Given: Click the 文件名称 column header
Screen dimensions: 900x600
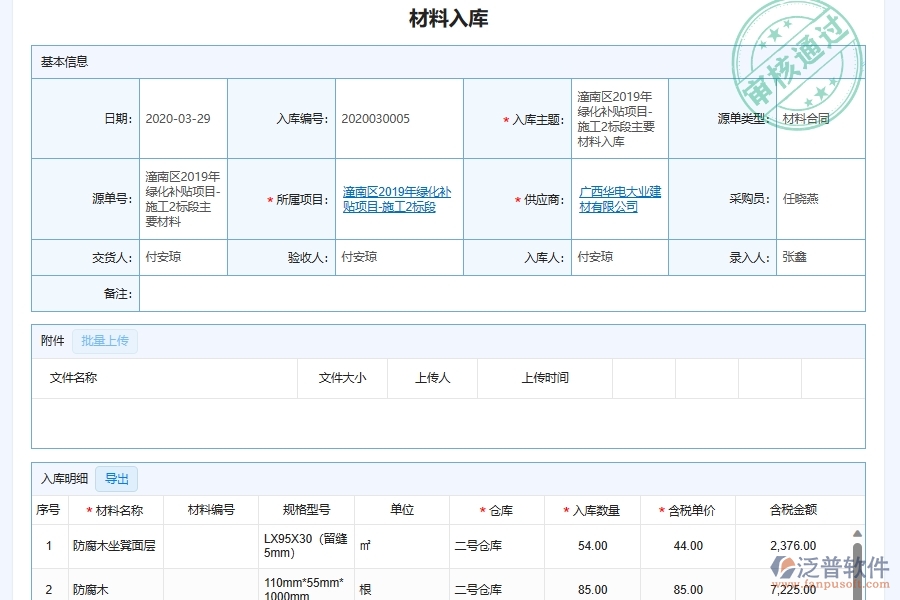Looking at the screenshot, I should pos(76,378).
